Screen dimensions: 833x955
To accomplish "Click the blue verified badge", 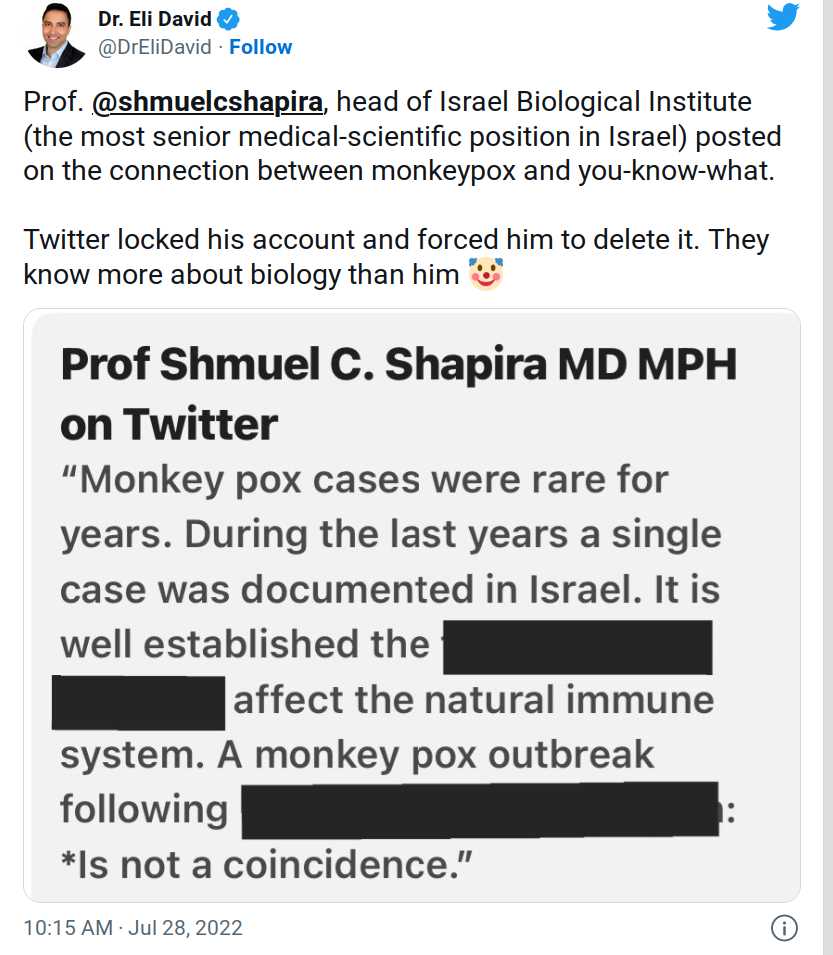I will [230, 19].
